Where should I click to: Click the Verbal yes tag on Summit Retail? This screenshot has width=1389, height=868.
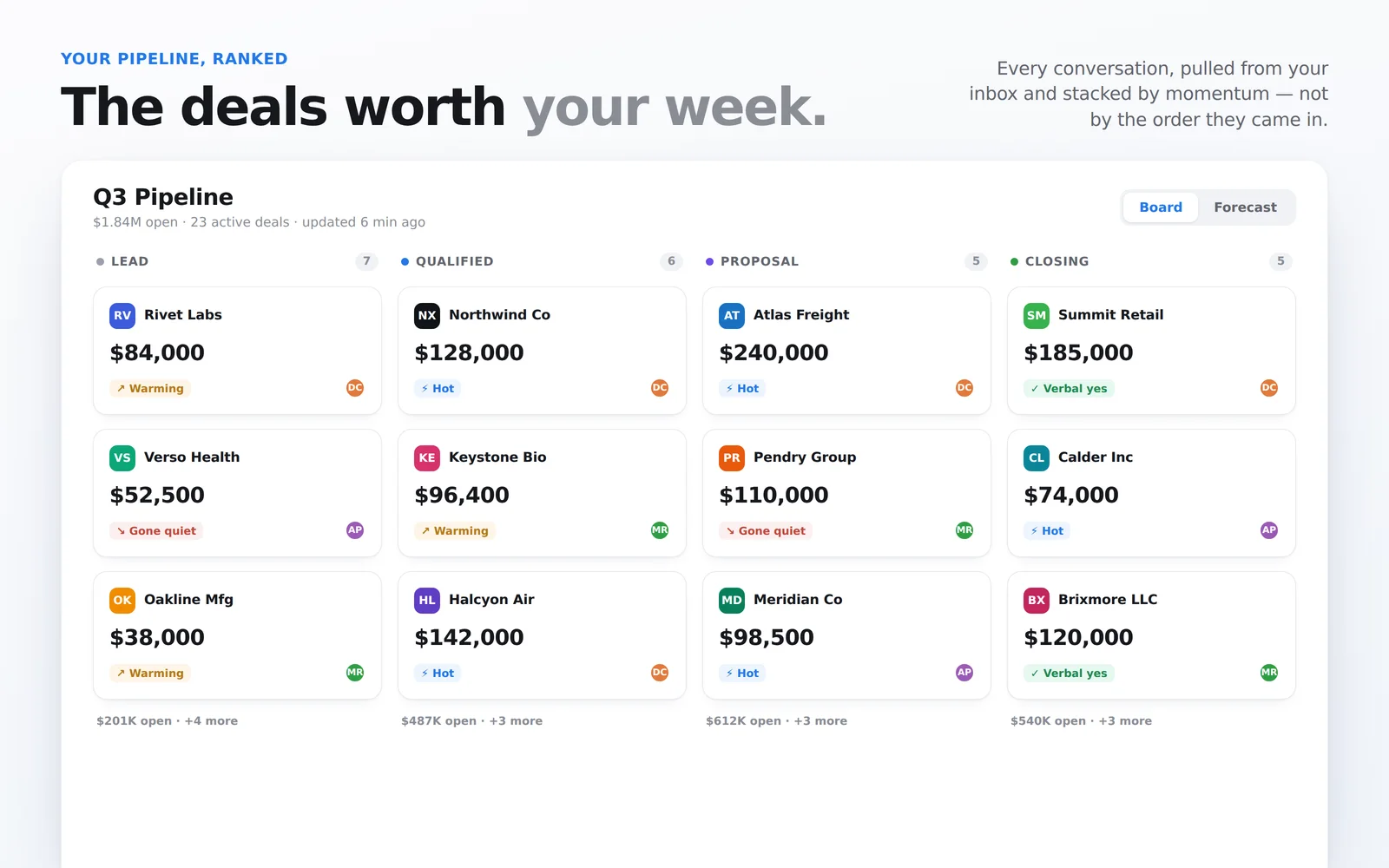1069,388
